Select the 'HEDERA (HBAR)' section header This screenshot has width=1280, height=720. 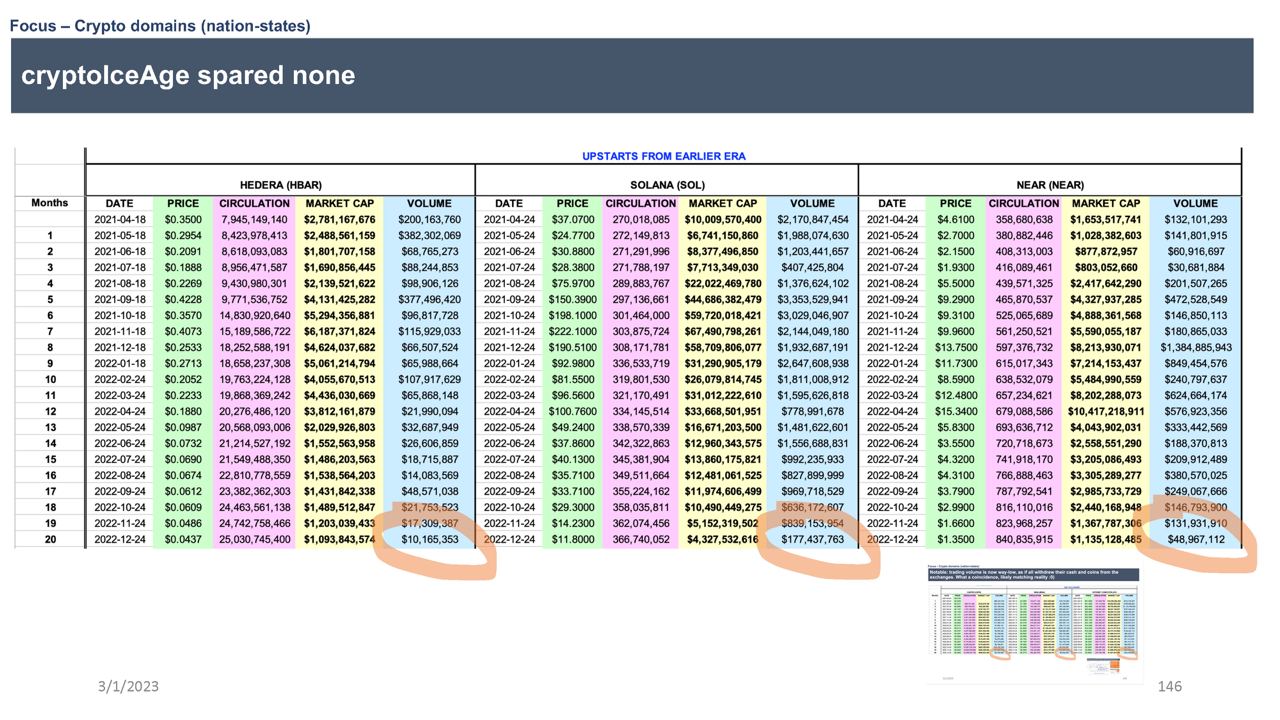pyautogui.click(x=280, y=185)
